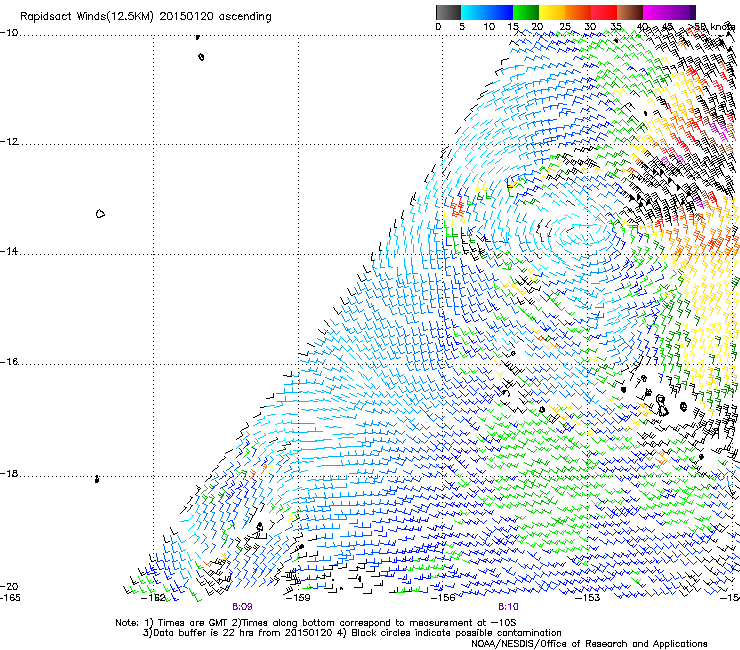Click the longitude label -156
Screen dimensions: 740x650
click(443, 598)
